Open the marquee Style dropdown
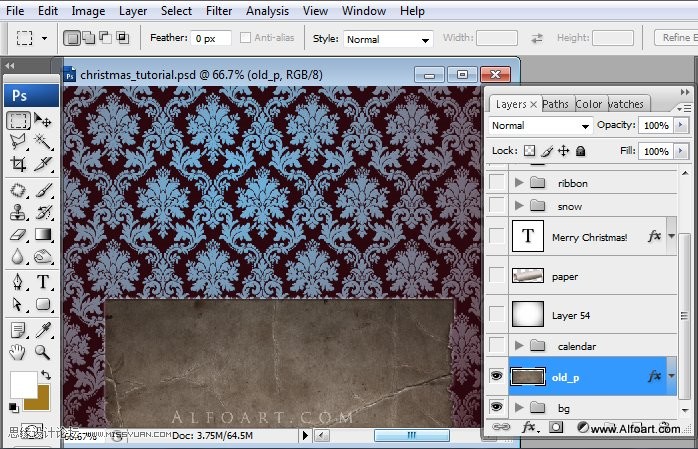698x449 pixels. pos(387,39)
